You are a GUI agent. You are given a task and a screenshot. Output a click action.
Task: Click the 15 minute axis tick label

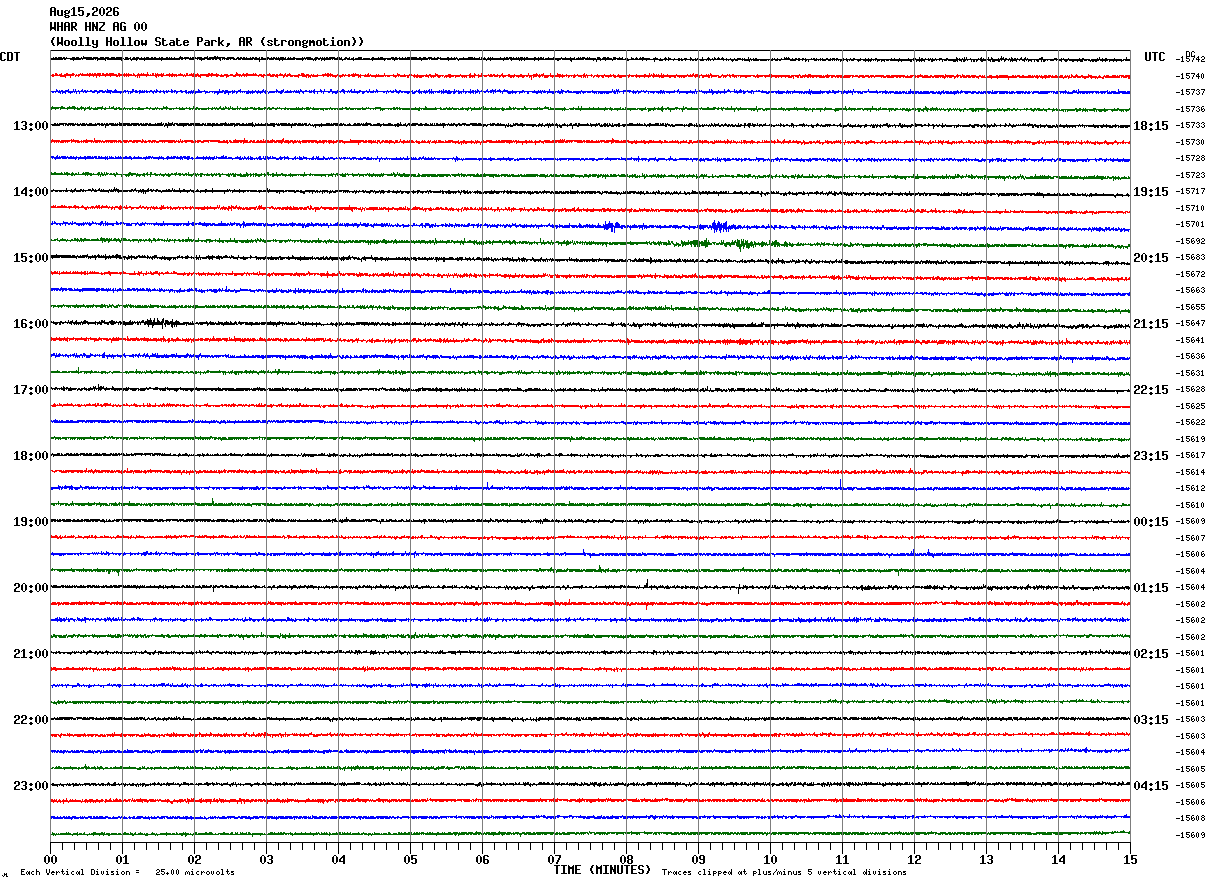pyautogui.click(x=1130, y=859)
